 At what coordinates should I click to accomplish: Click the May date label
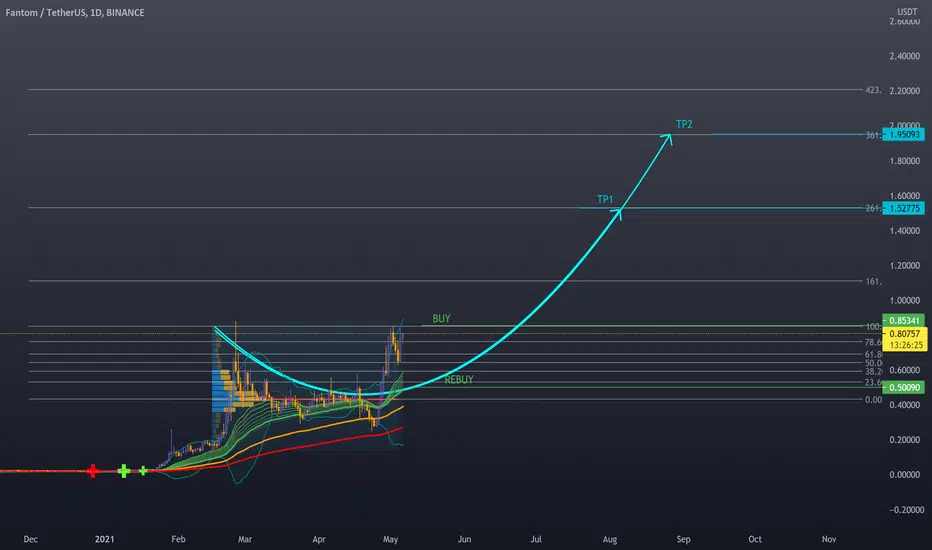click(x=391, y=539)
